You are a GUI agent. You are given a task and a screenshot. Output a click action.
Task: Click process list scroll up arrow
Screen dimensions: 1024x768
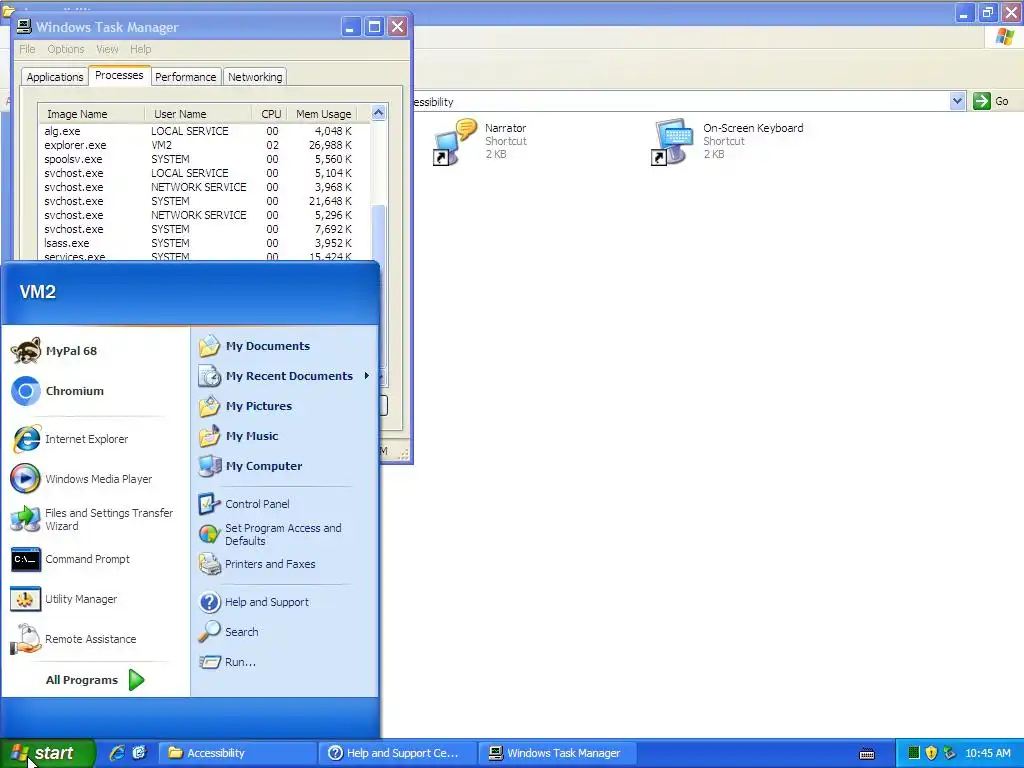coord(379,113)
